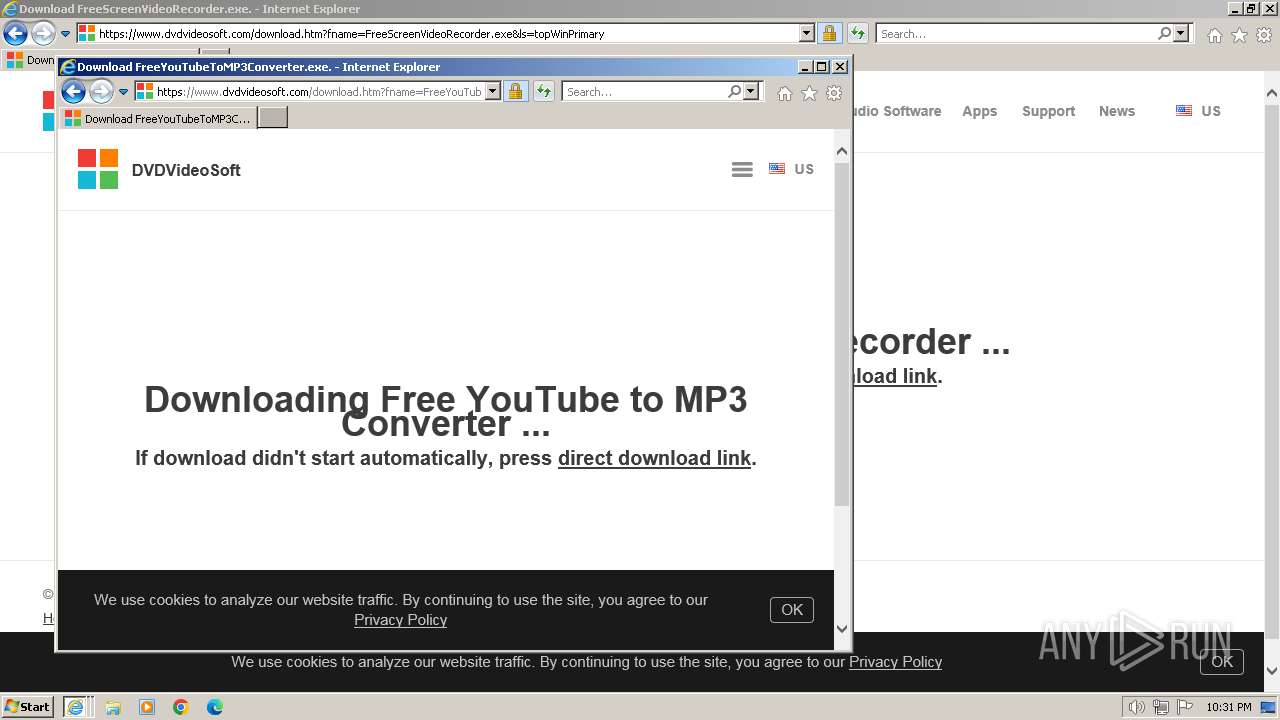Open News menu in background page
This screenshot has height=720, width=1280.
coord(1117,111)
